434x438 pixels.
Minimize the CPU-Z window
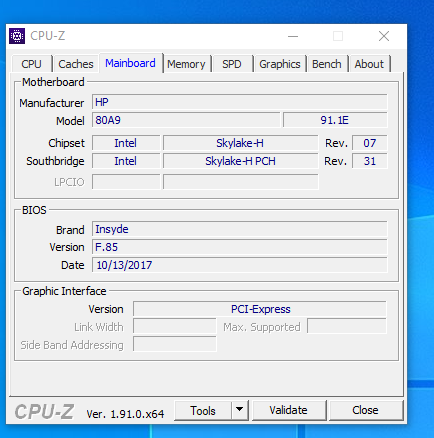(x=293, y=36)
